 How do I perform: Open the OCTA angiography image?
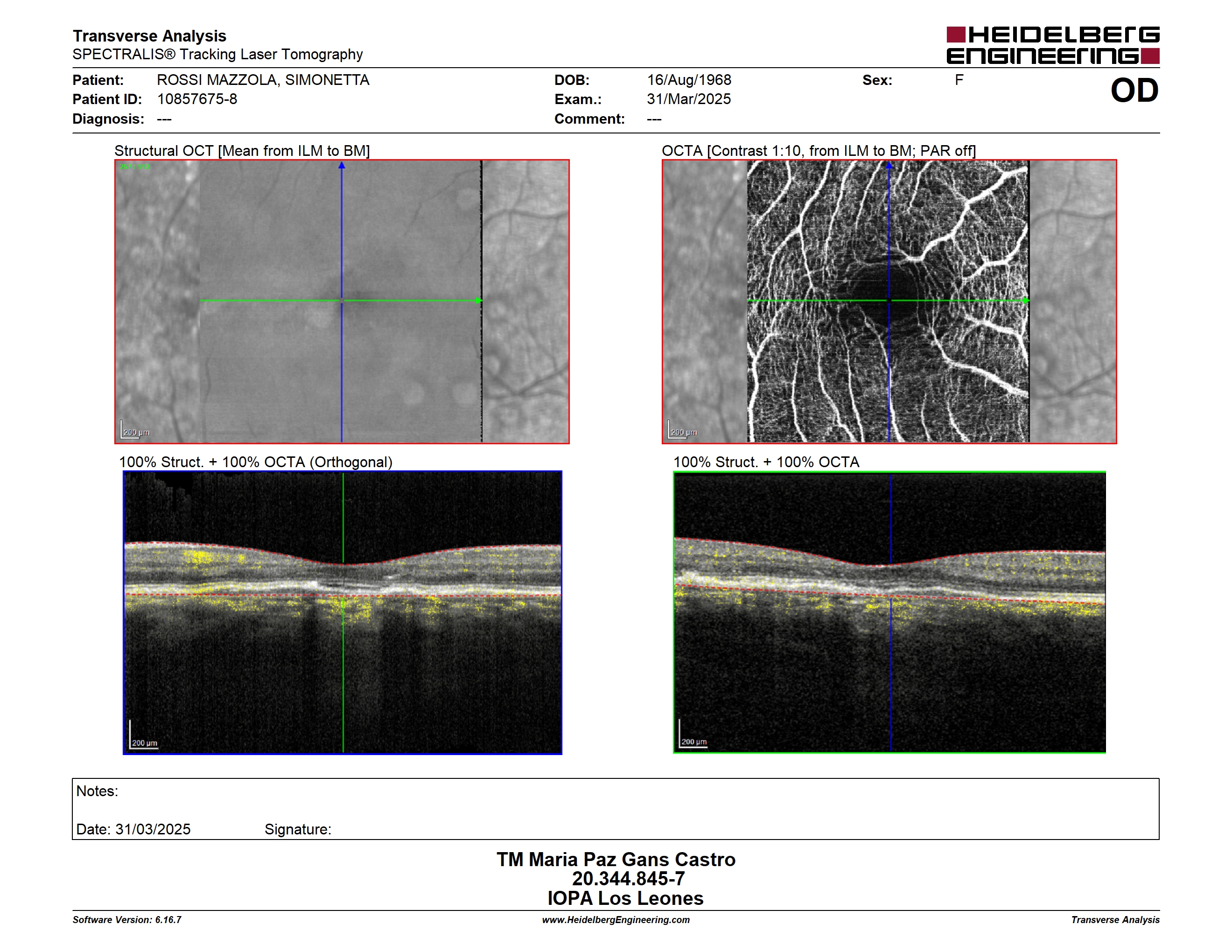pyautogui.click(x=889, y=302)
